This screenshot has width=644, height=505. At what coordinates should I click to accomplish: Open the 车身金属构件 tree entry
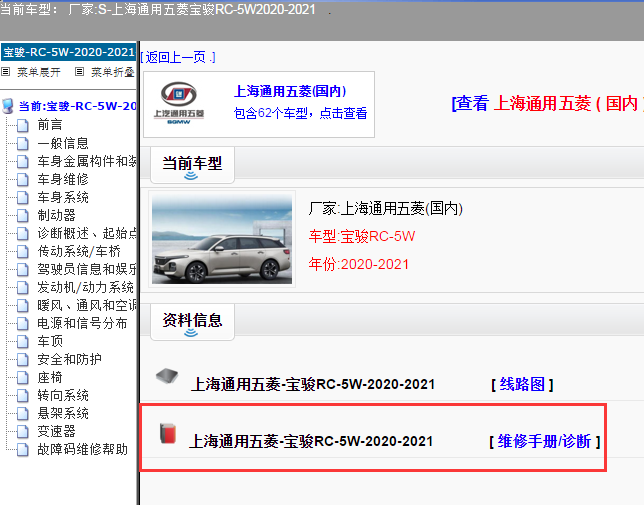coord(87,161)
